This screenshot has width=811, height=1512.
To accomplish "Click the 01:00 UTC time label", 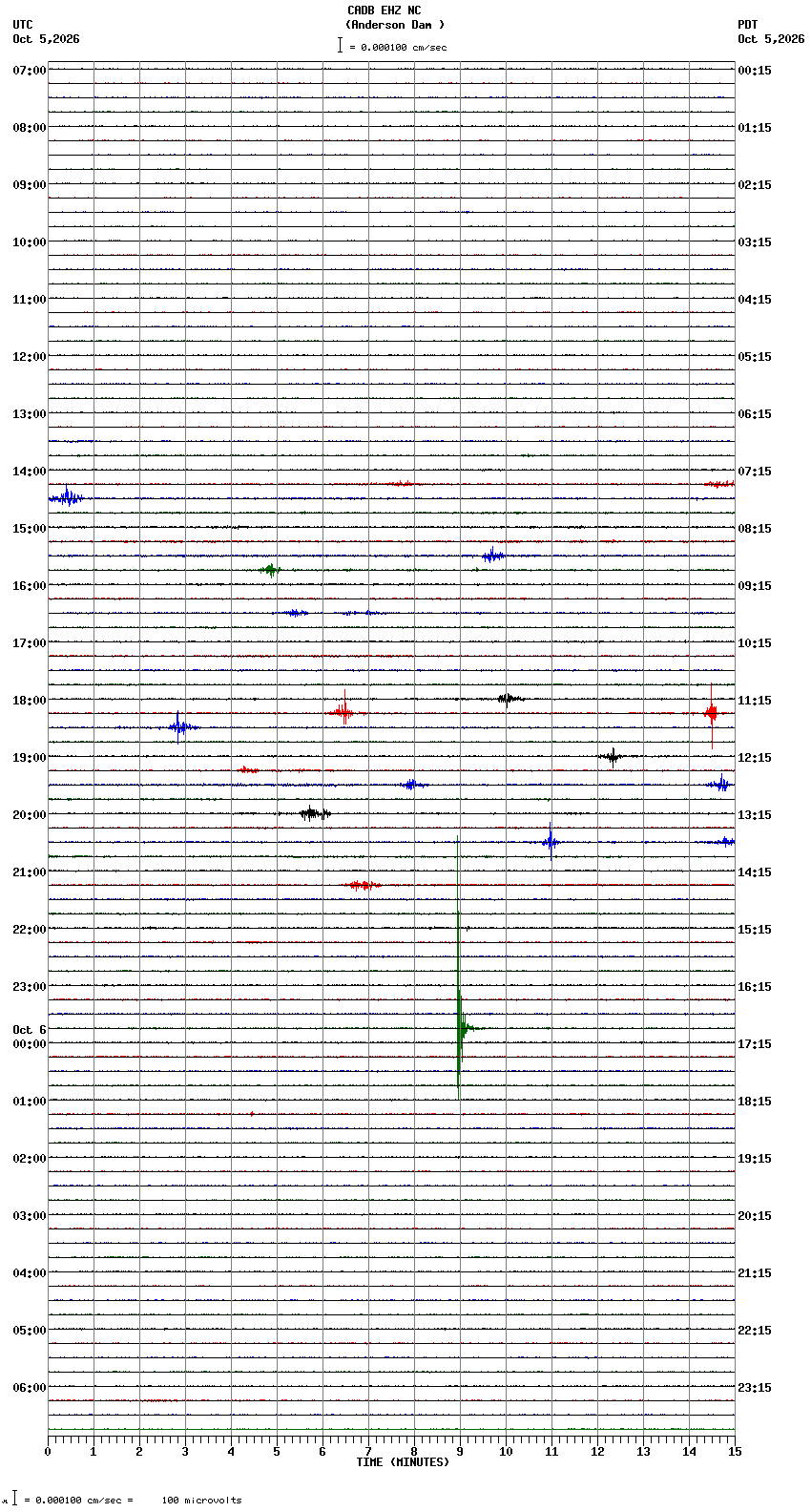I will [30, 1102].
